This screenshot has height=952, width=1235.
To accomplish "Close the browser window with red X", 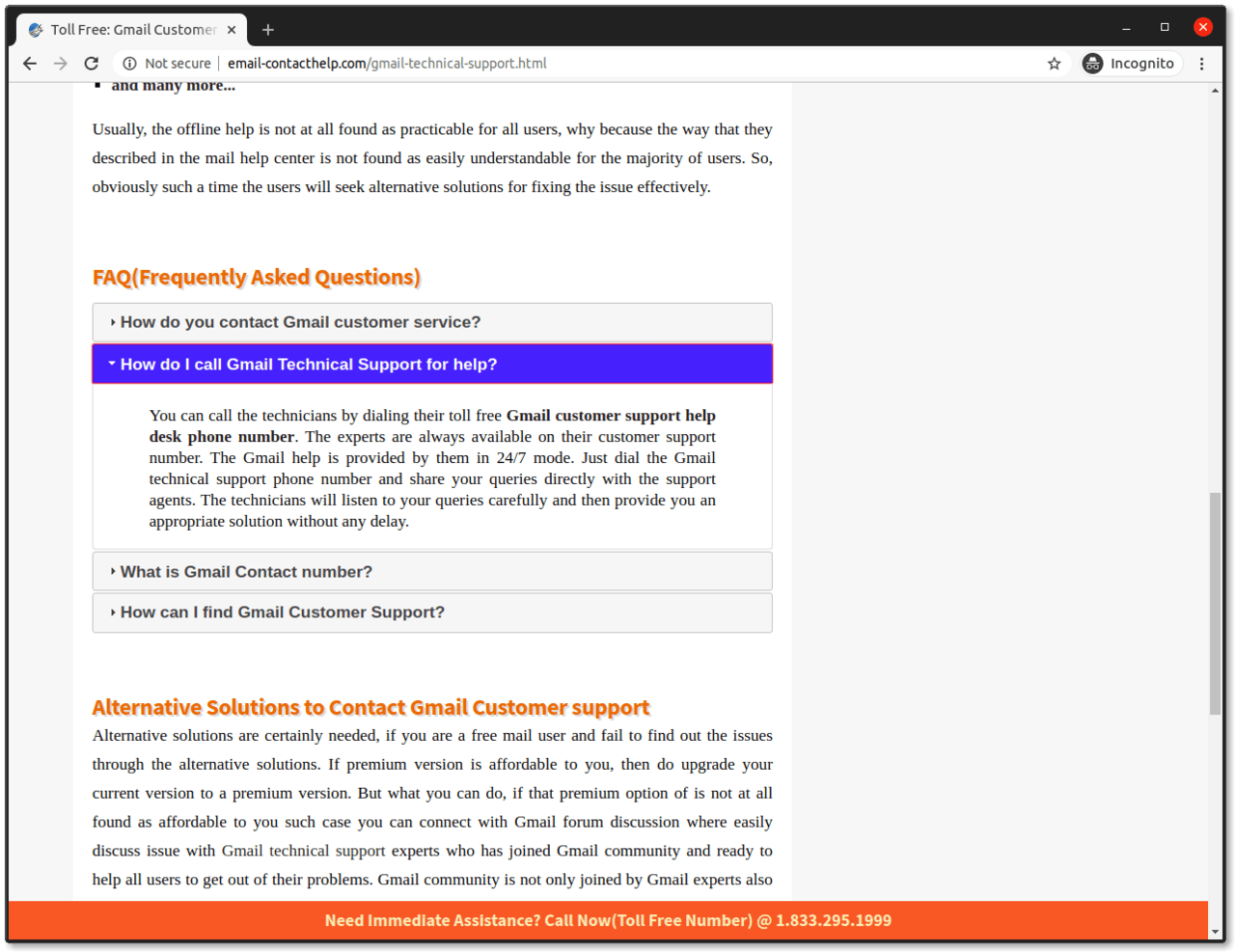I will tap(1202, 27).
